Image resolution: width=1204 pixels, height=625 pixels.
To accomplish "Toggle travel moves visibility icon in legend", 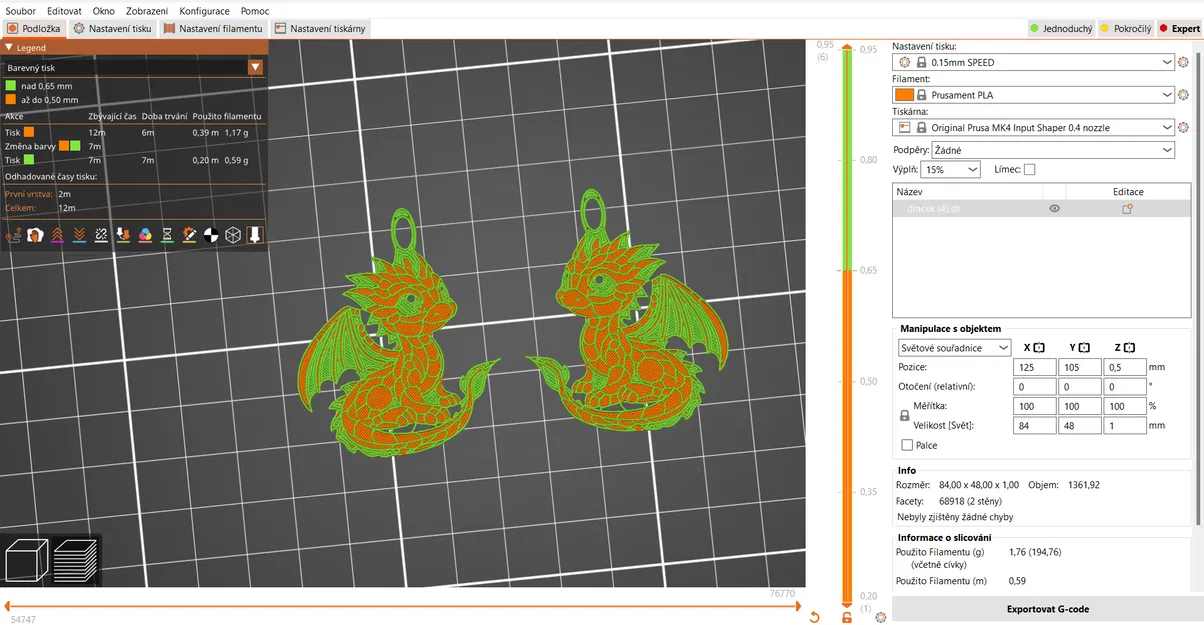I will coord(14,235).
